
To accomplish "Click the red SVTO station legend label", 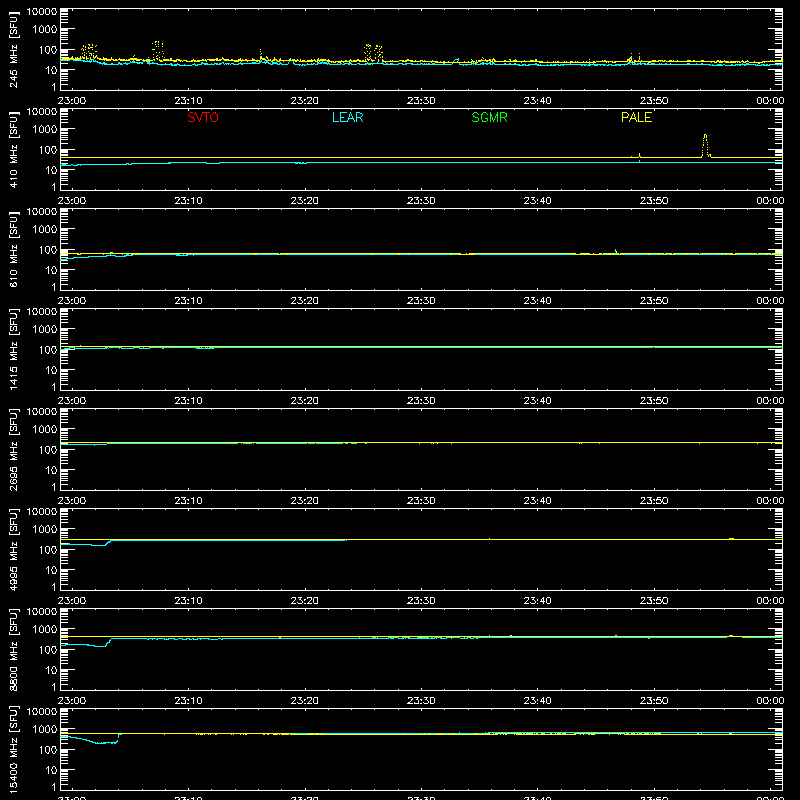I will 203,117.
